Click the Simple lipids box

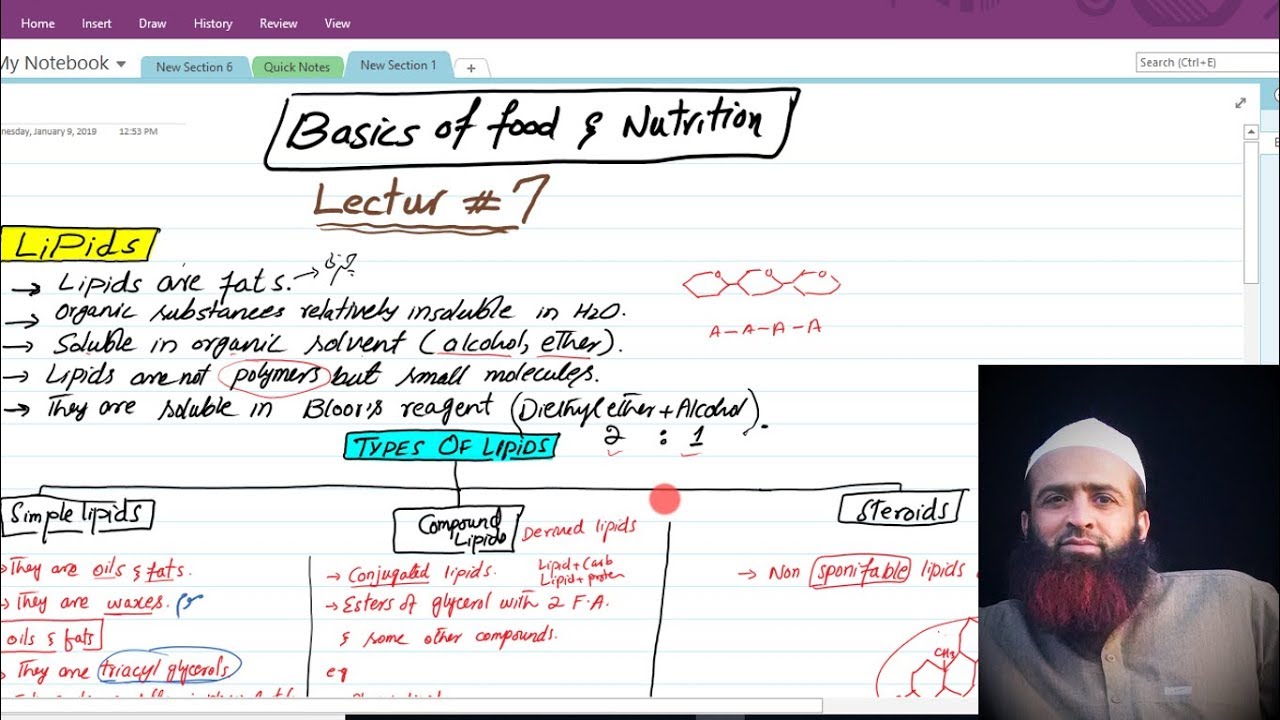click(x=76, y=515)
